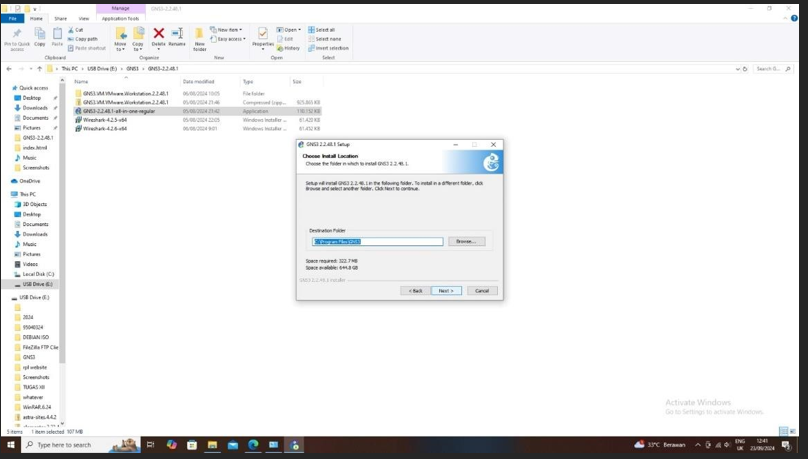Go back with the Back arrow

coord(9,69)
